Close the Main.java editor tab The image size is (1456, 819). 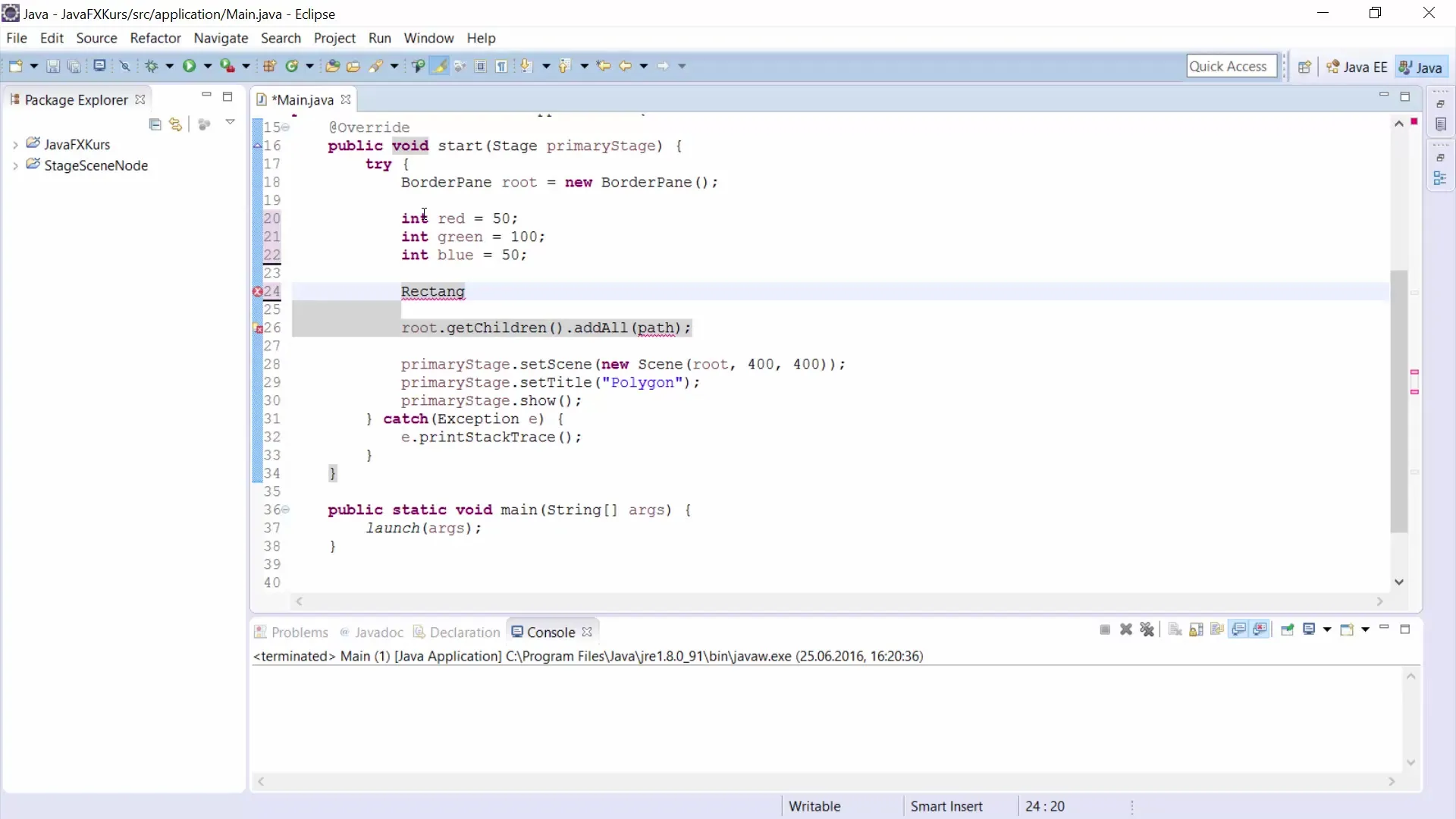coord(346,99)
